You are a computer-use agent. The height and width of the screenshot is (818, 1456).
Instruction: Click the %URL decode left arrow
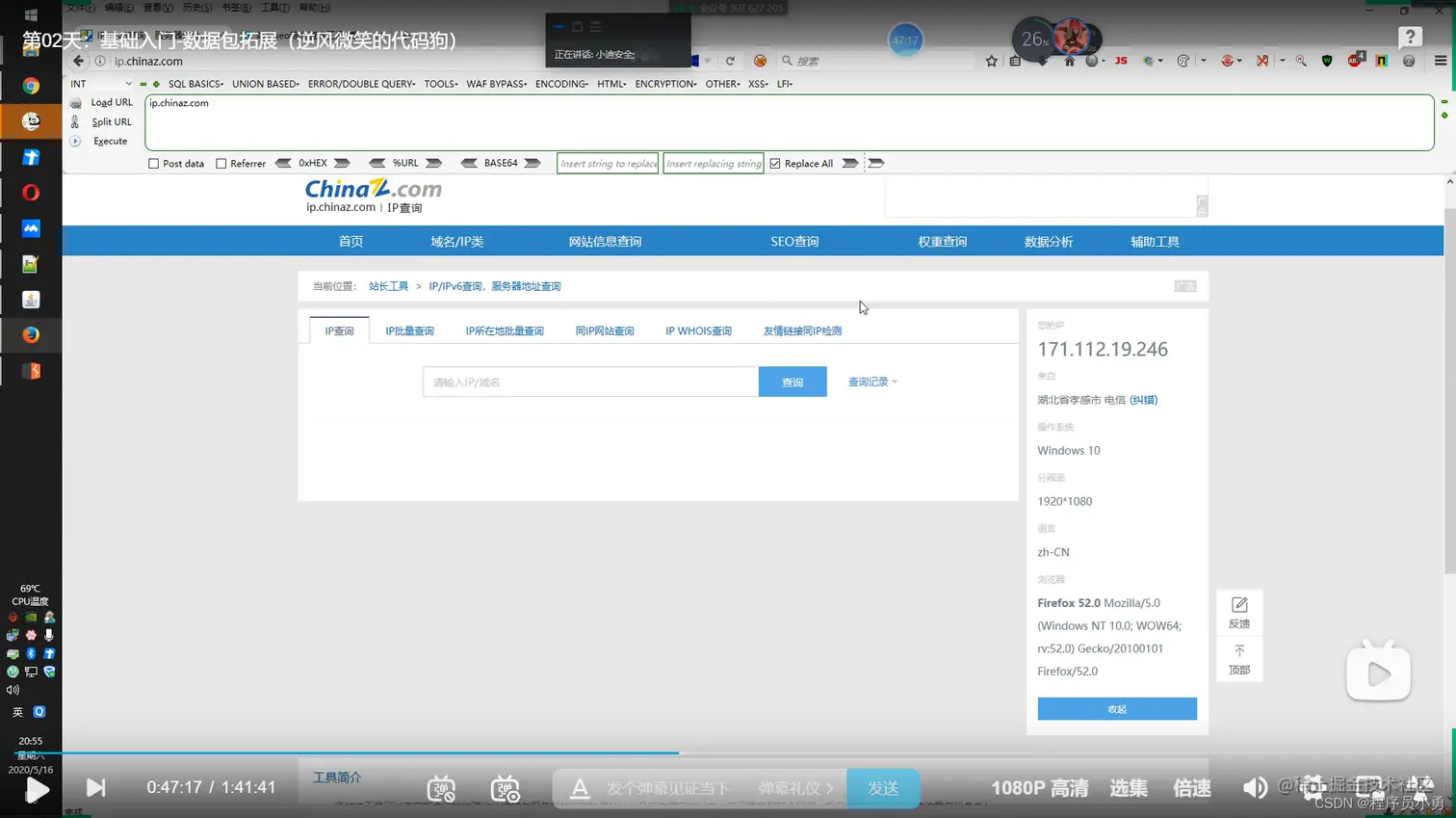[x=377, y=163]
